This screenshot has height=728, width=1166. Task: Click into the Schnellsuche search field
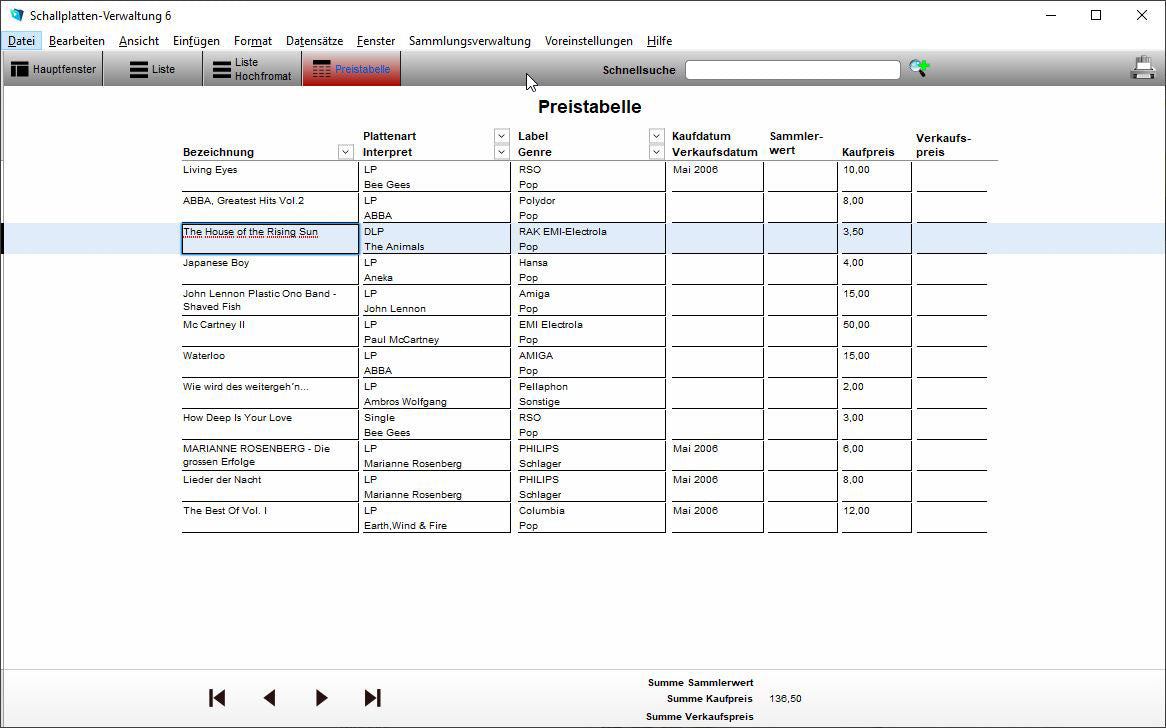[x=792, y=70]
